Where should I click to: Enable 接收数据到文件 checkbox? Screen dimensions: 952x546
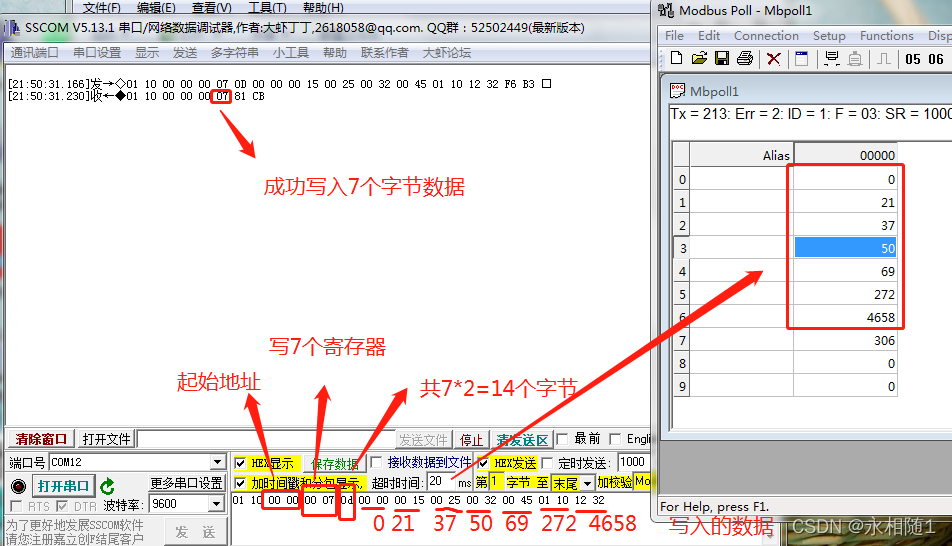(x=376, y=462)
